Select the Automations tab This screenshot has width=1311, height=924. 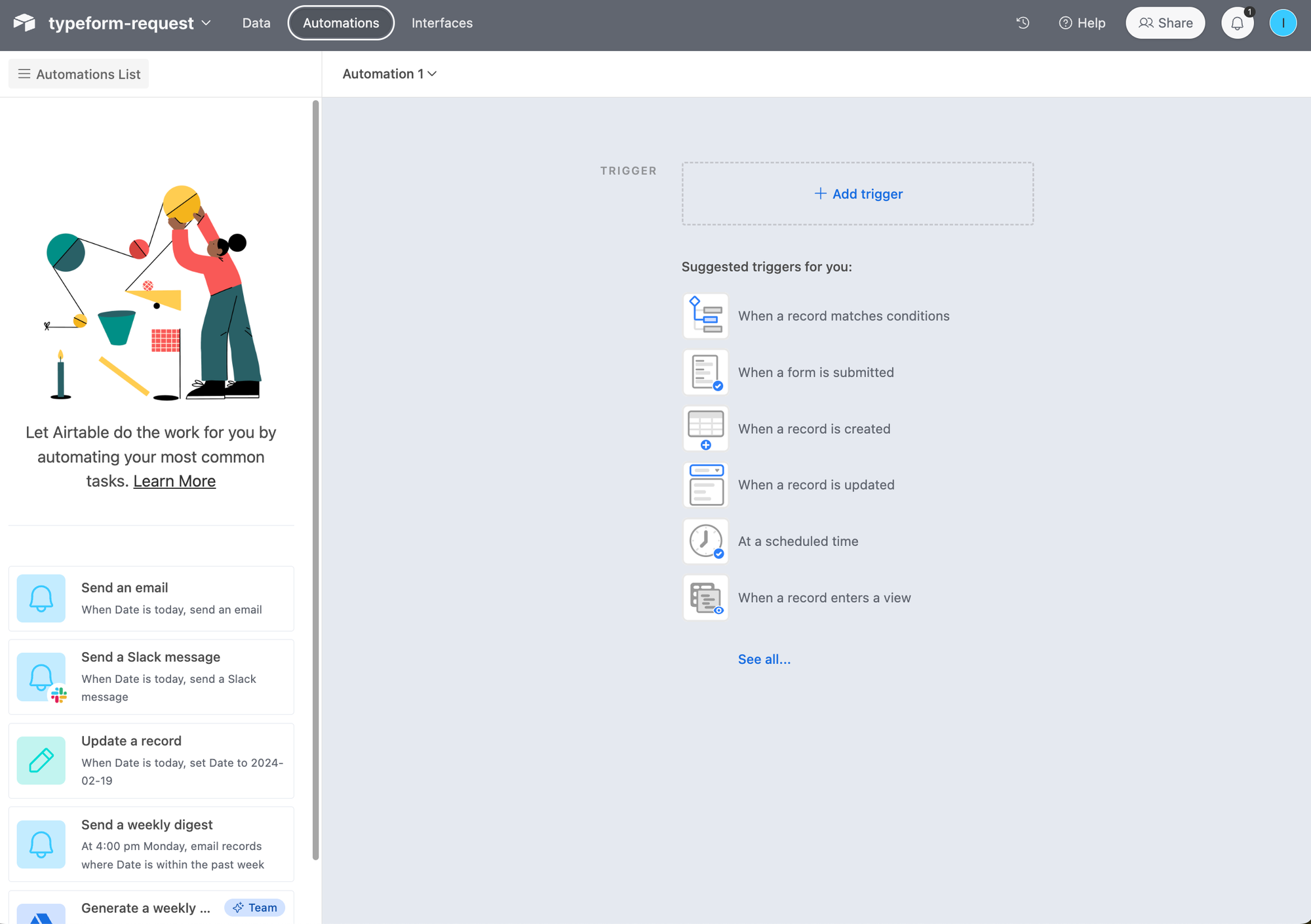341,23
